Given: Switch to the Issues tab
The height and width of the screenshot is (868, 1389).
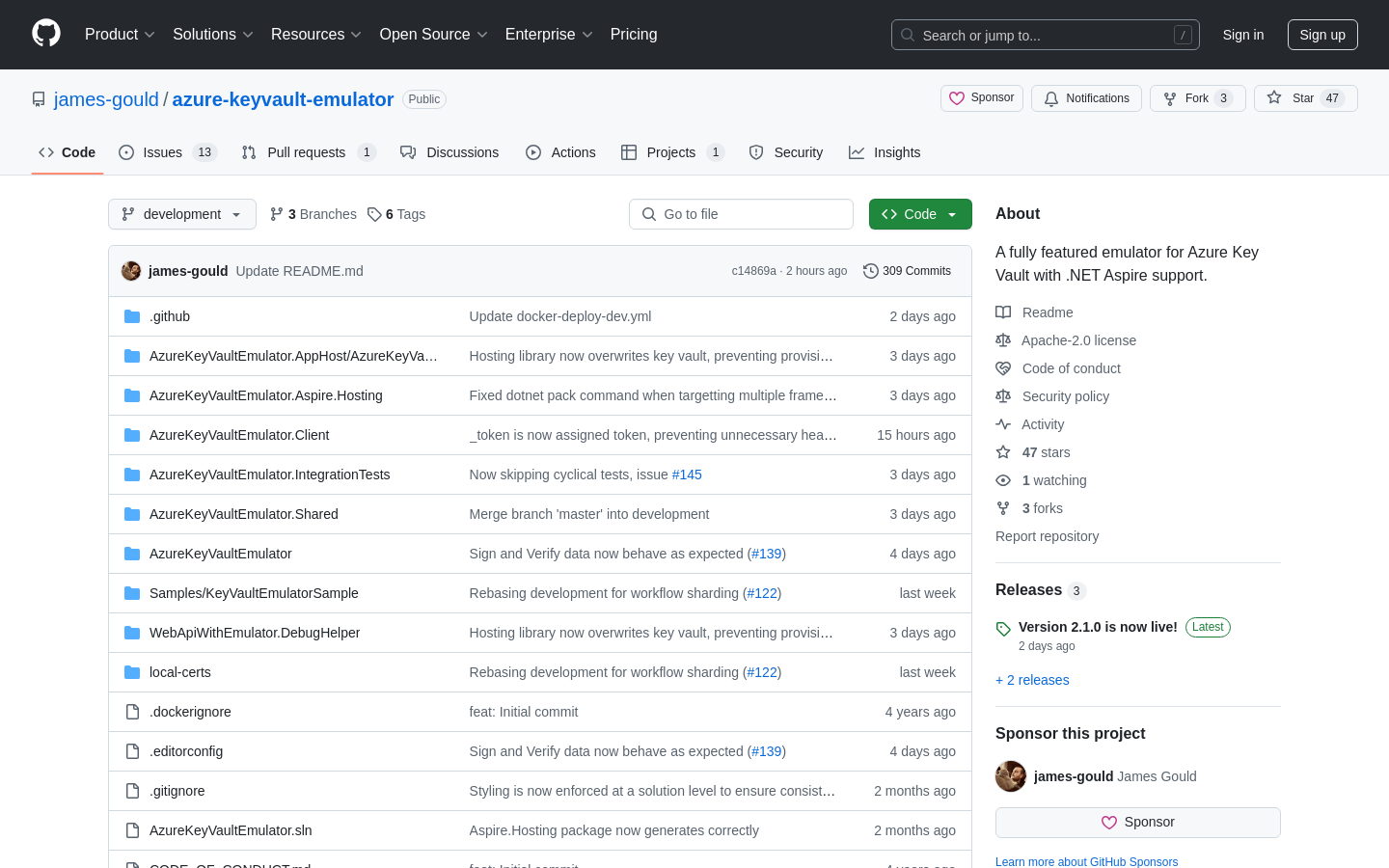Looking at the screenshot, I should pos(168,152).
